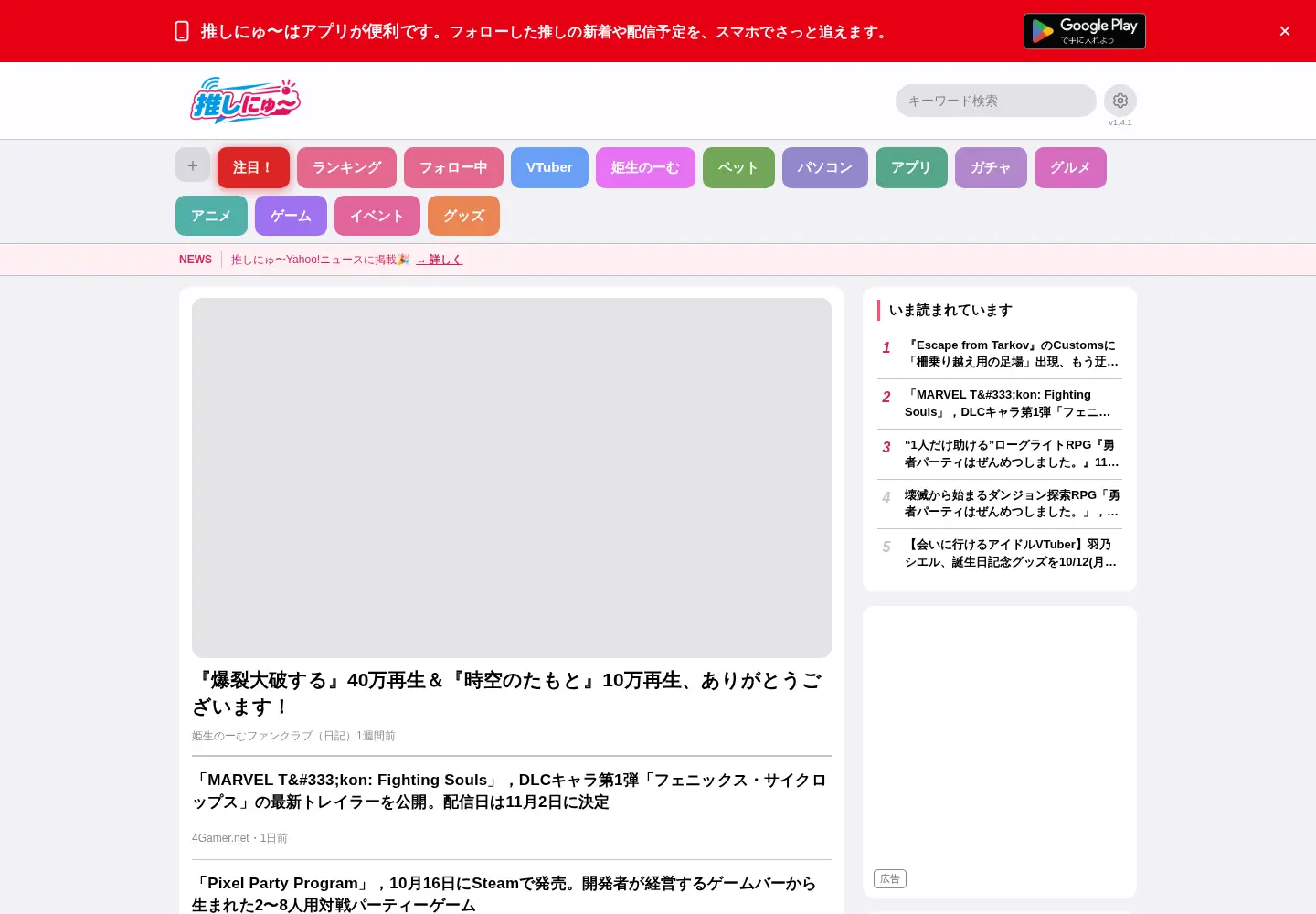The height and width of the screenshot is (914, 1316).
Task: Select the グルメ category
Action: point(1070,167)
